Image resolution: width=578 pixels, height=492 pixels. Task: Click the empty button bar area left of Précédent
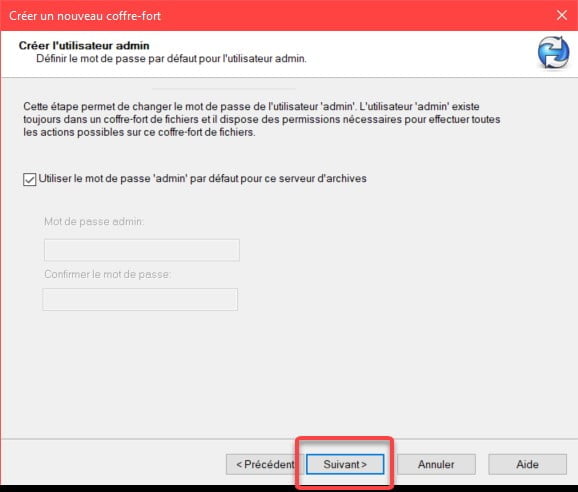tap(111, 464)
